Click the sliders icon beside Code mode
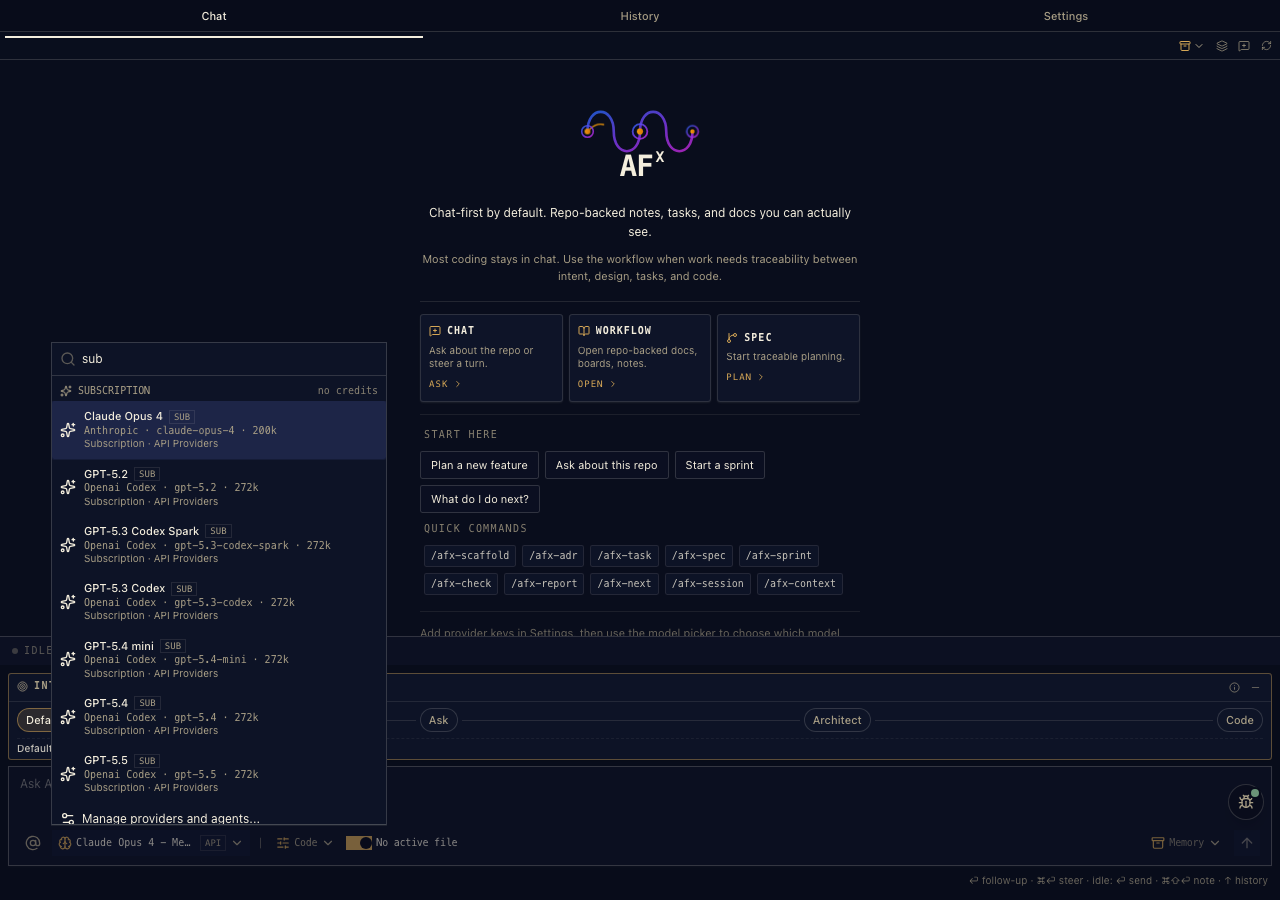 click(x=283, y=843)
